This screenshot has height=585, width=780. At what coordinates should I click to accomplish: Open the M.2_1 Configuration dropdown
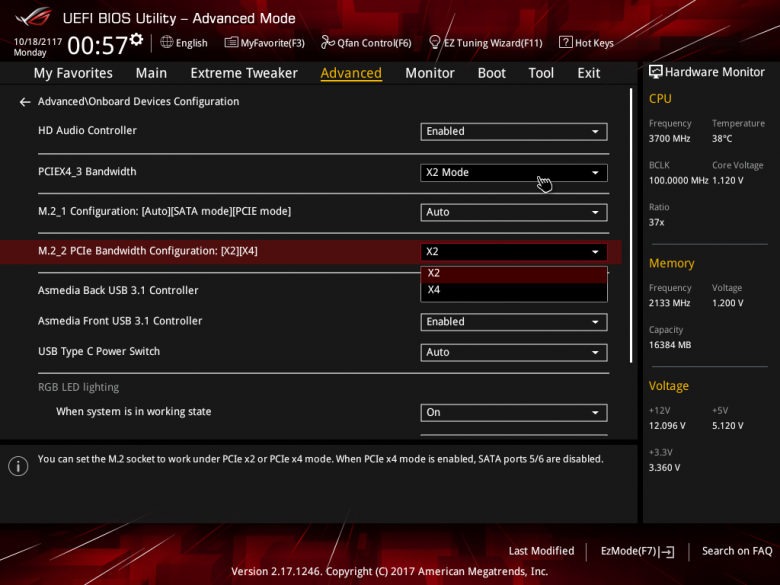[514, 212]
